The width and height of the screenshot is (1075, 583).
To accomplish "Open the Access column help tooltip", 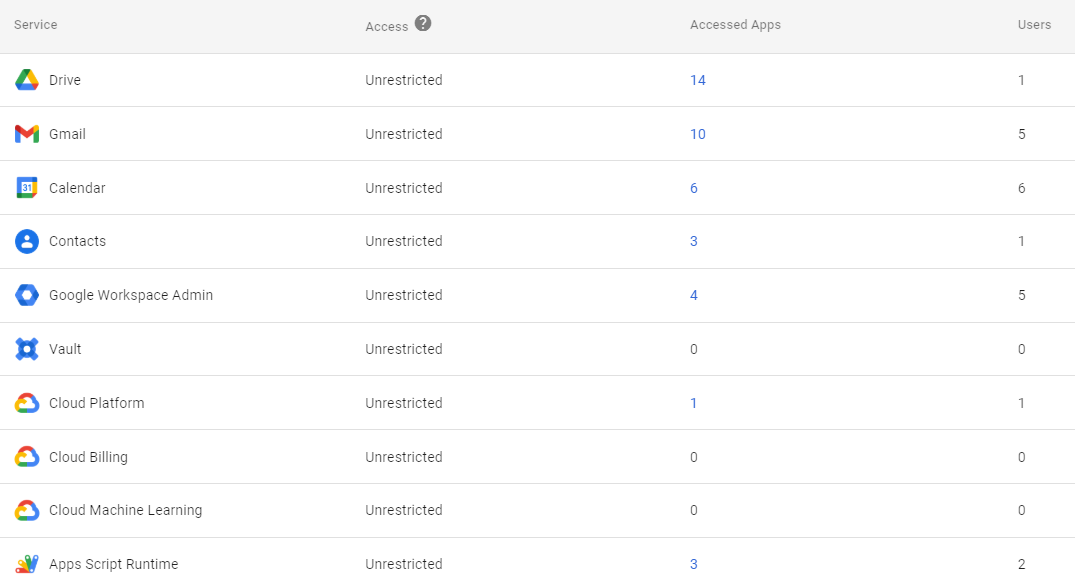I will 421,24.
